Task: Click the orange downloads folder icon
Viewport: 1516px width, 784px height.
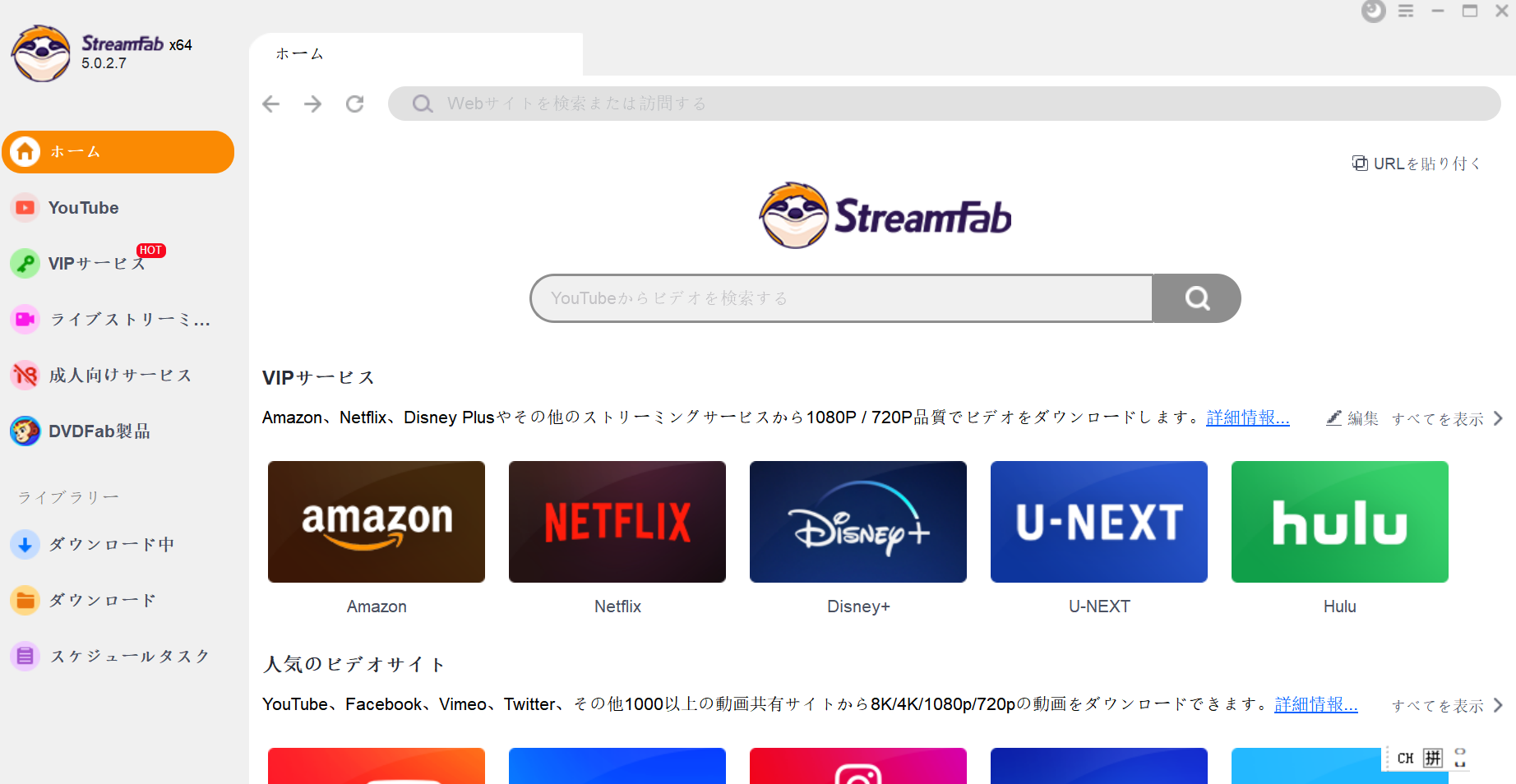Action: (25, 601)
